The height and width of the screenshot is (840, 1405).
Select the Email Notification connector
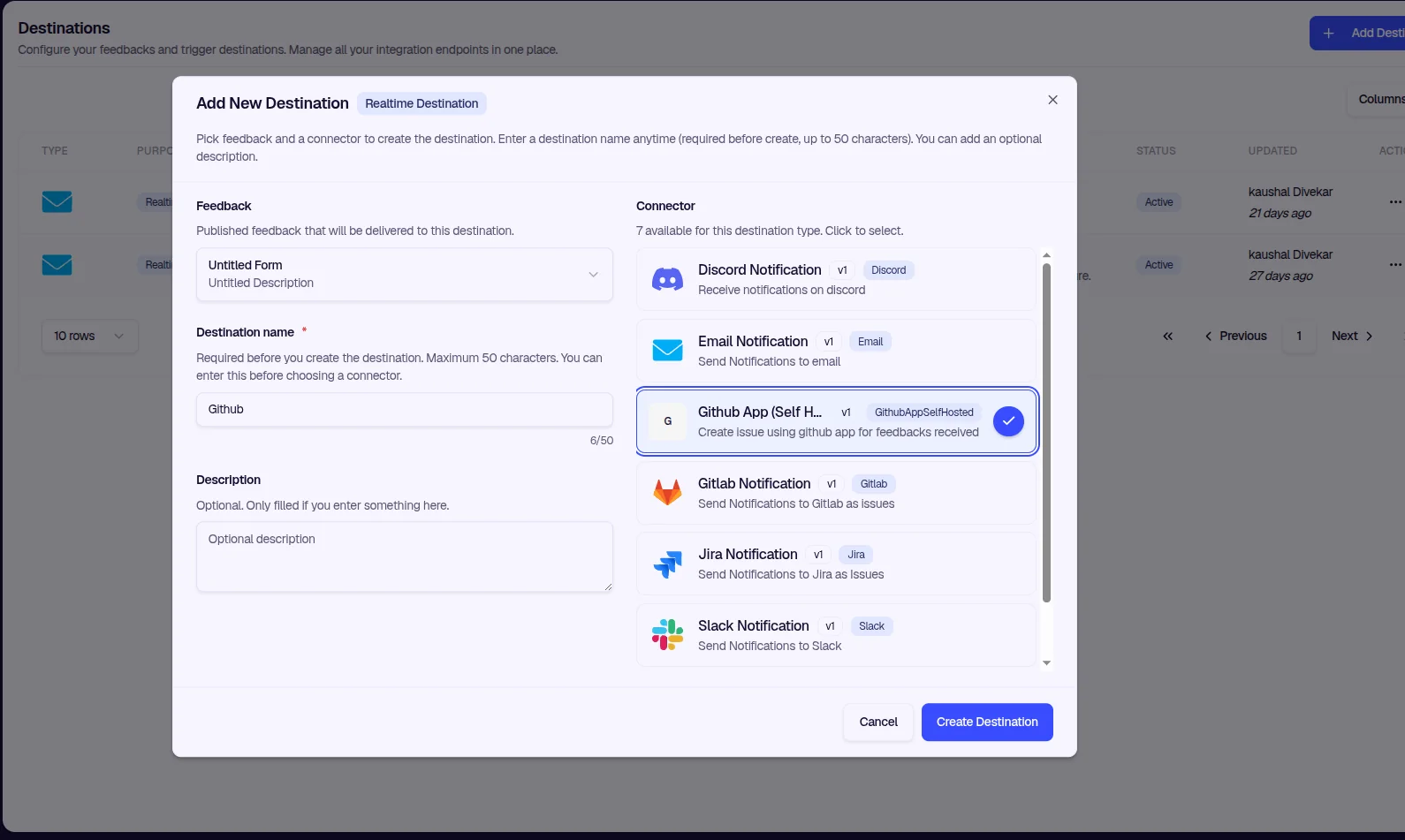[x=836, y=351]
